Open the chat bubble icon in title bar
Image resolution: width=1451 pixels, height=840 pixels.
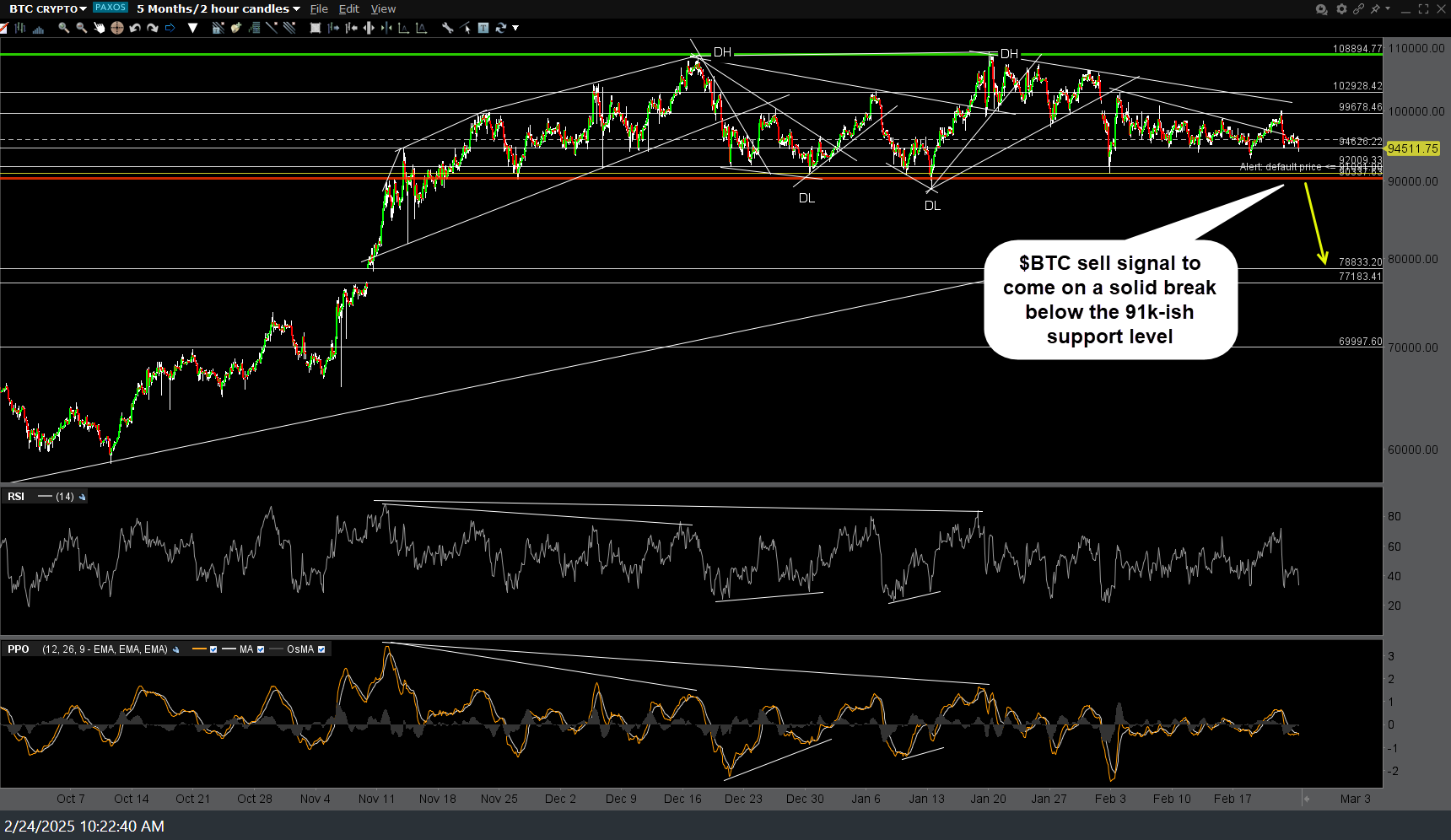1321,9
